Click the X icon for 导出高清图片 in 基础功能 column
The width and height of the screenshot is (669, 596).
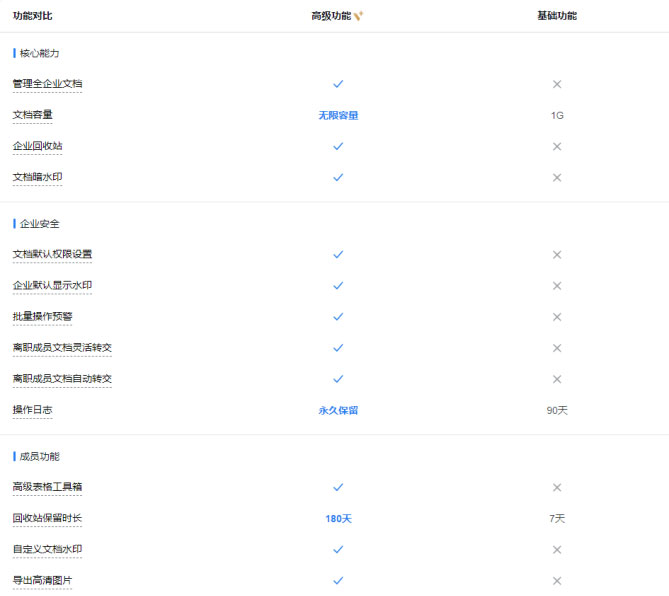(557, 581)
